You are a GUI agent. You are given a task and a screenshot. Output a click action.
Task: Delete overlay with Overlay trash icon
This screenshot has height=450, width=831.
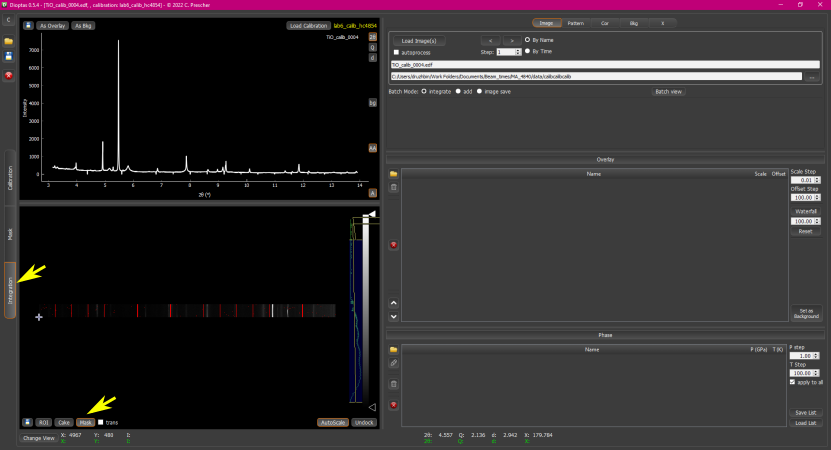[x=393, y=187]
